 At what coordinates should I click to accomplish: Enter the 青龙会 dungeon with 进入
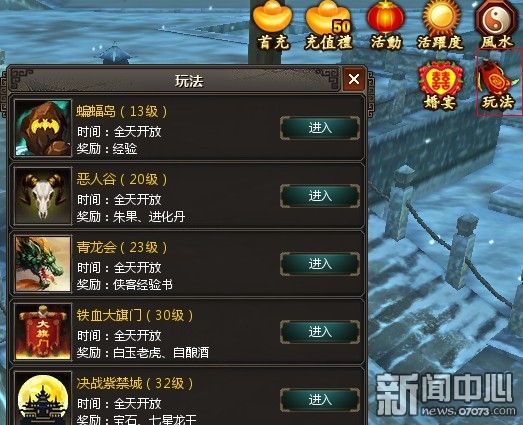320,264
